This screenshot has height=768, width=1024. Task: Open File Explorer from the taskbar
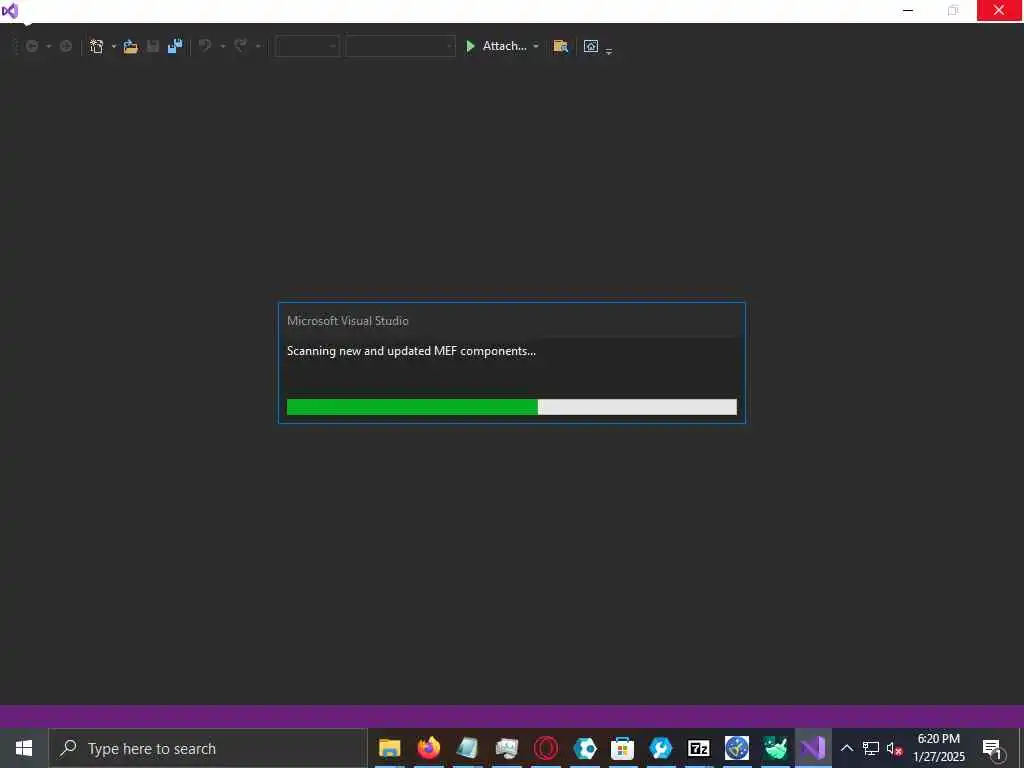(x=389, y=748)
